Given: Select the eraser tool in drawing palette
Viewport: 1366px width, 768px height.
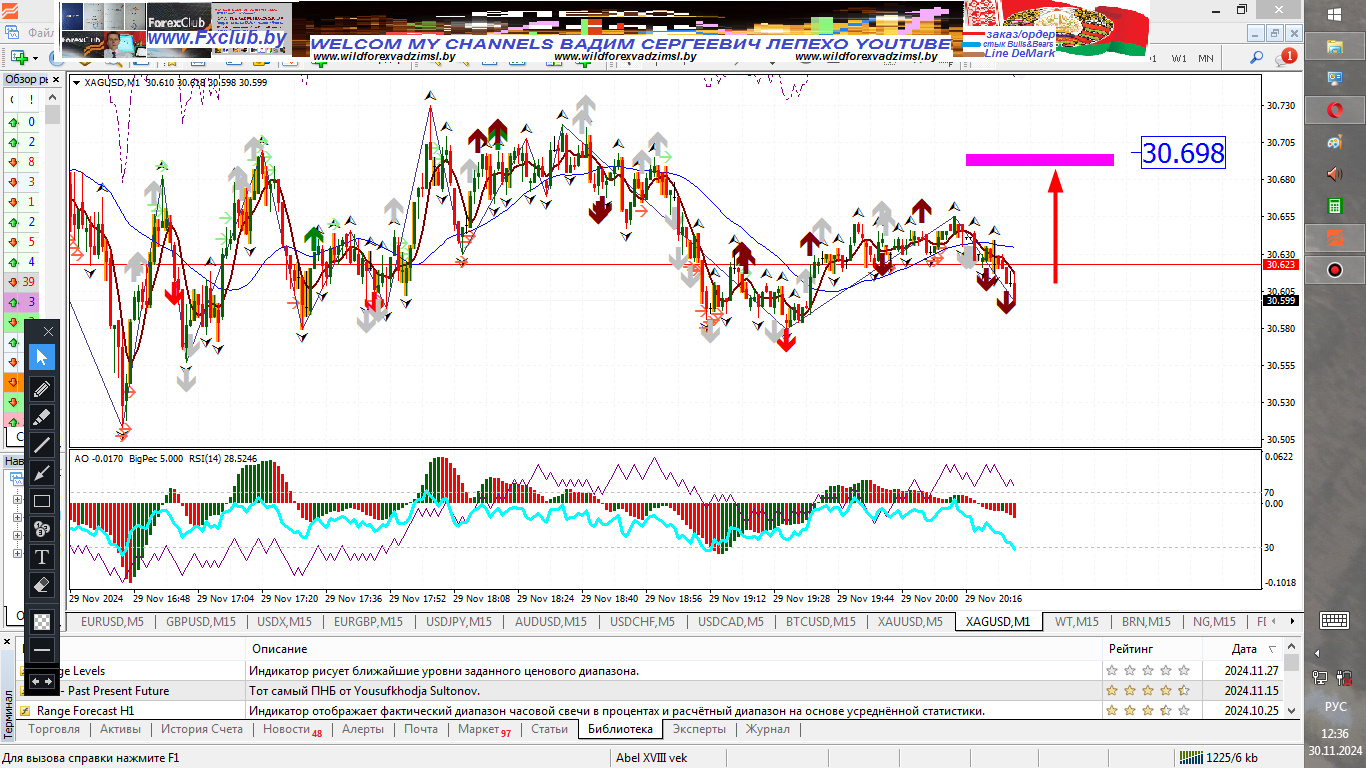Looking at the screenshot, I should 42,584.
